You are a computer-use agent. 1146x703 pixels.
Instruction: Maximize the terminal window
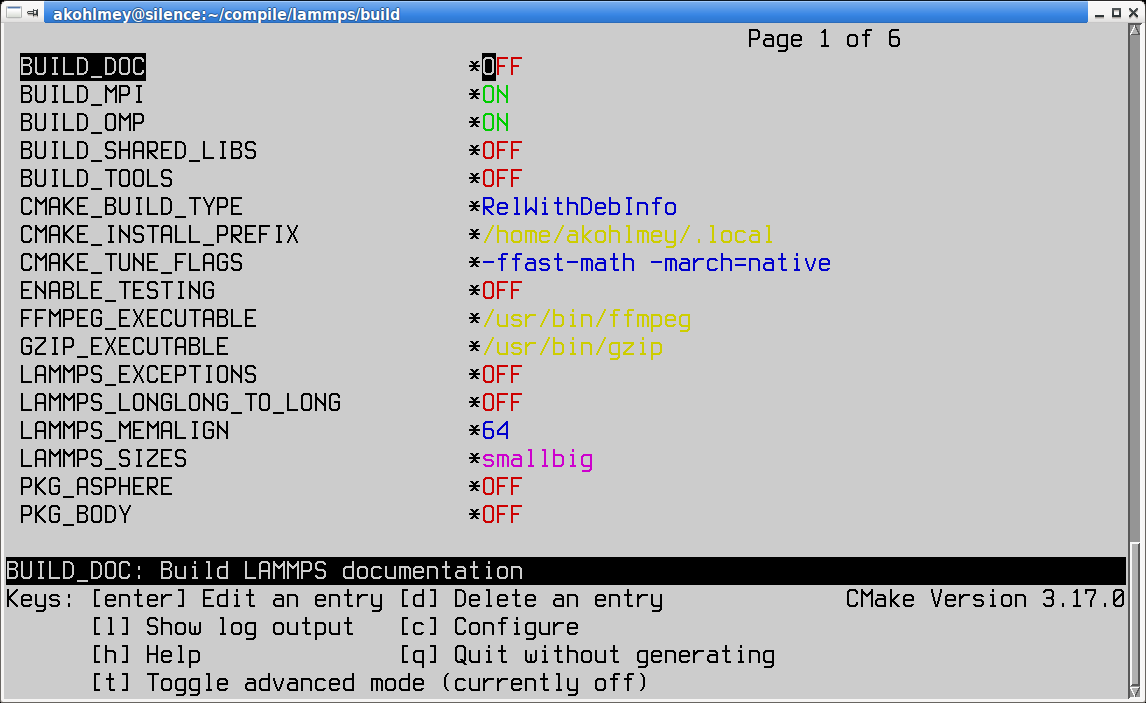click(x=1114, y=12)
